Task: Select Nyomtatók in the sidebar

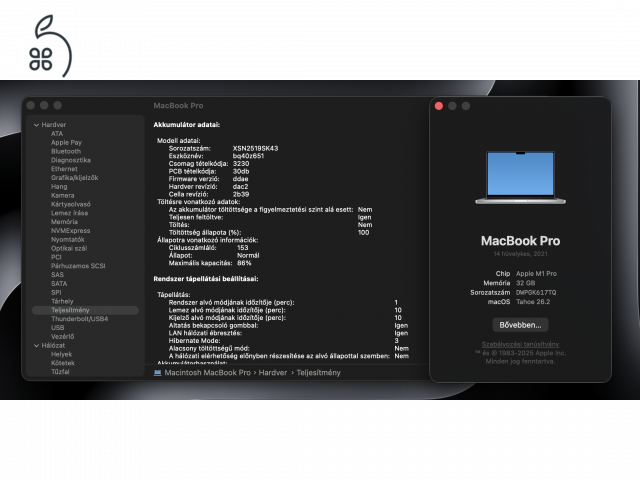Action: coord(68,240)
